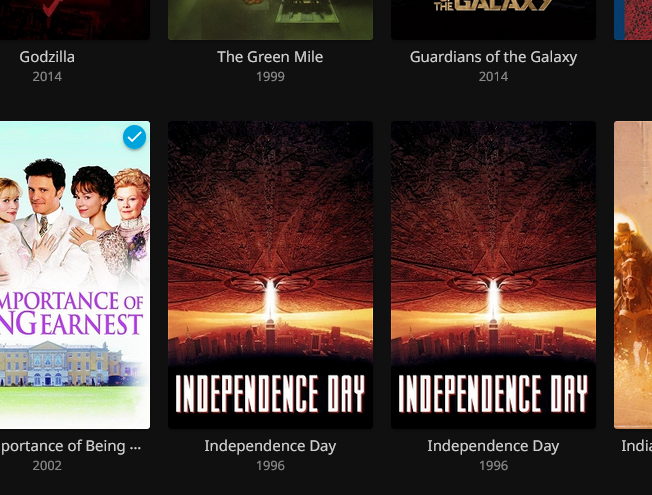Screen dimensions: 652x495
Task: Click the 2002 year under Importance of Being
Action: [x=47, y=465]
